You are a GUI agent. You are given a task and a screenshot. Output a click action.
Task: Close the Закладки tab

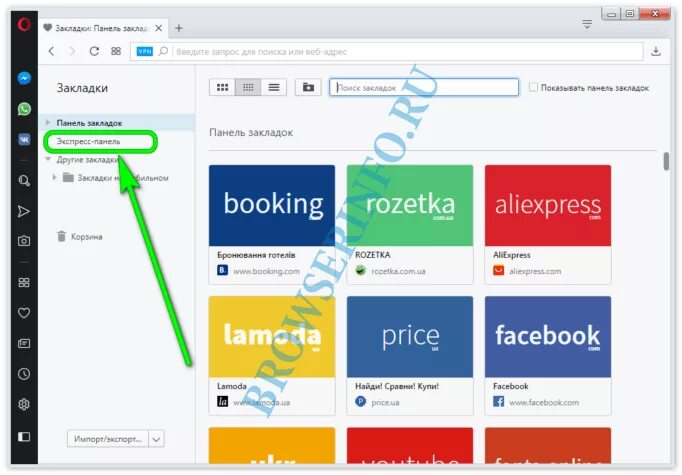159,28
